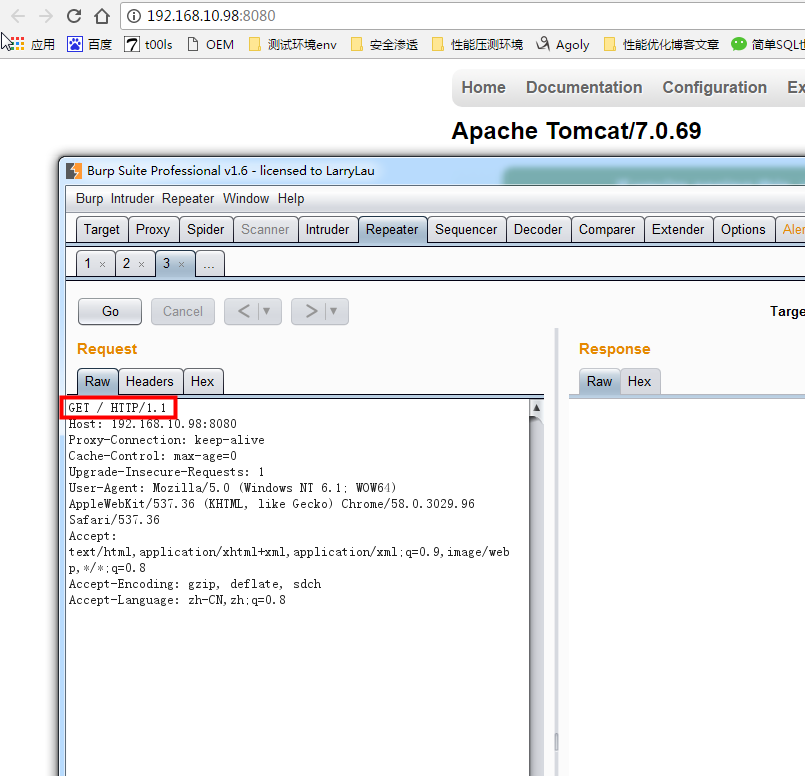Switch to the Comparer tab
805x776 pixels.
(607, 229)
